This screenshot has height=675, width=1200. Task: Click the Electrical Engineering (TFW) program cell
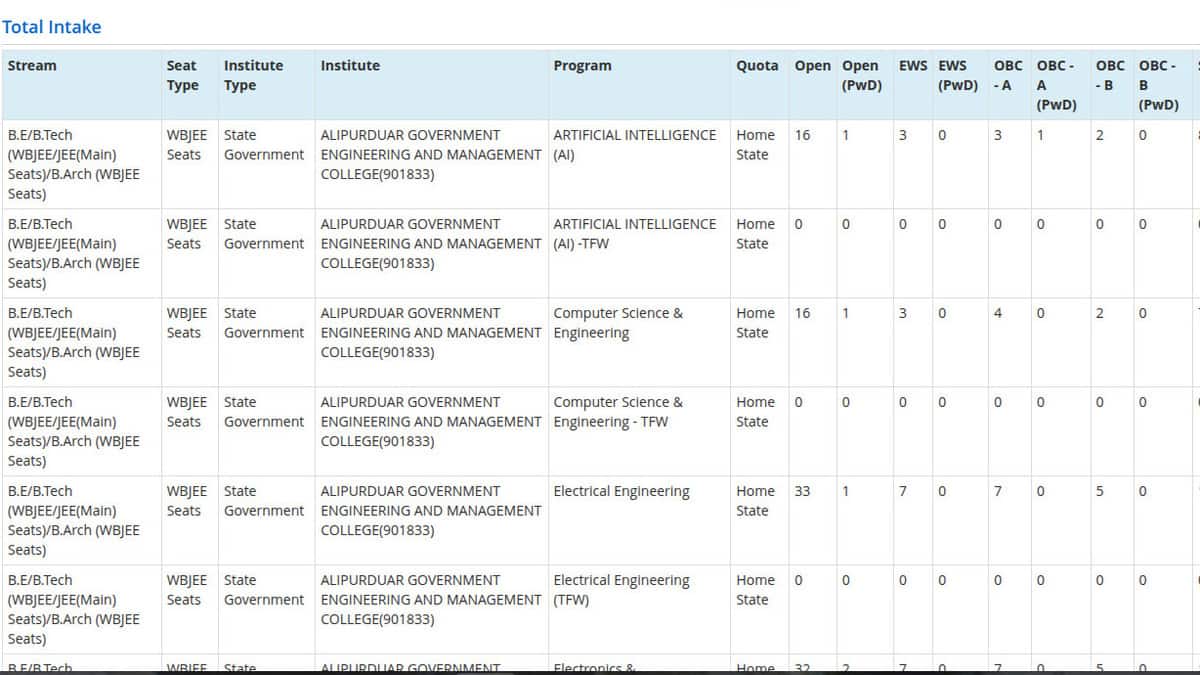coord(621,590)
